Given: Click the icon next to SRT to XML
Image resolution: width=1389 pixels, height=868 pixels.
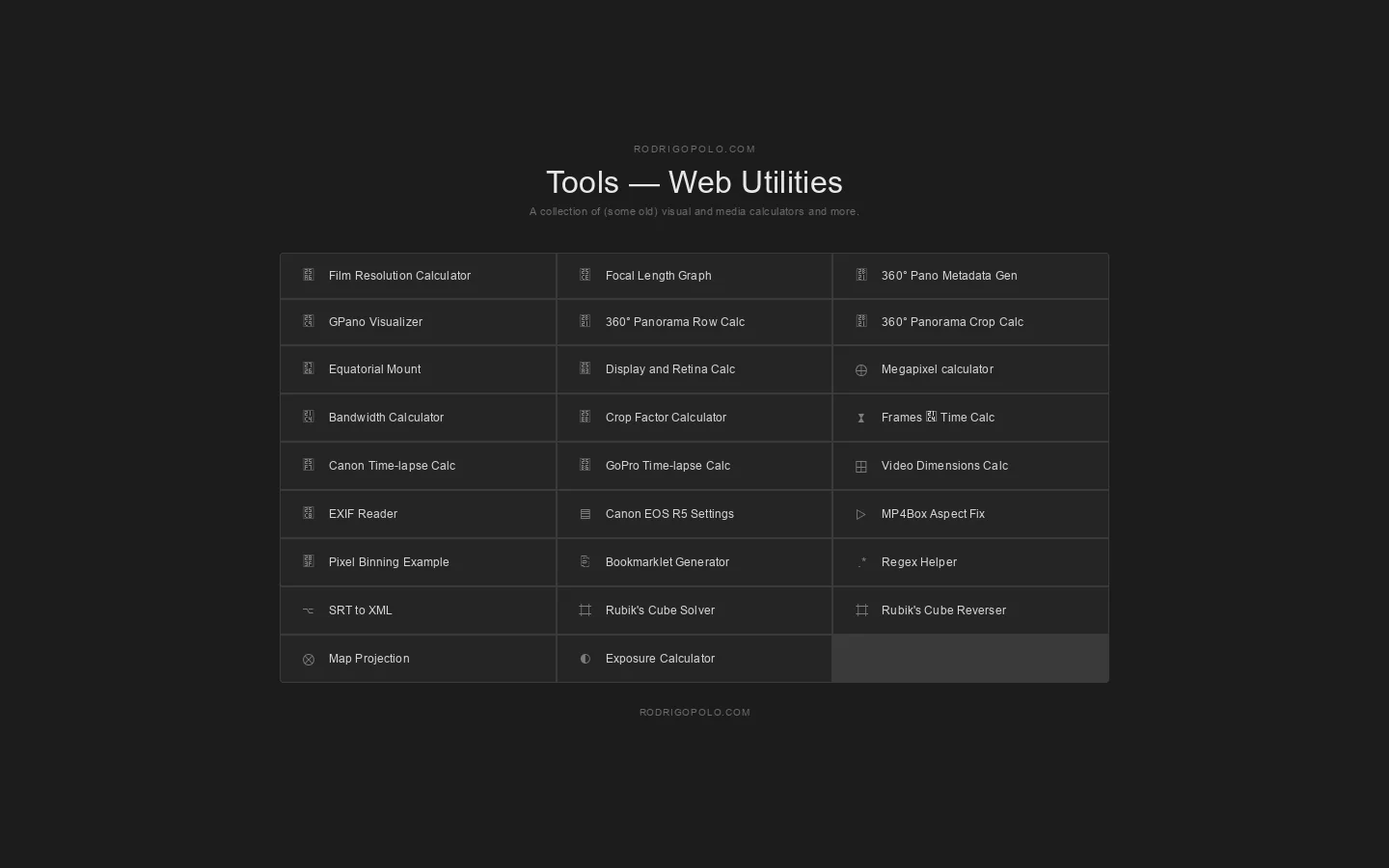Looking at the screenshot, I should 309,610.
